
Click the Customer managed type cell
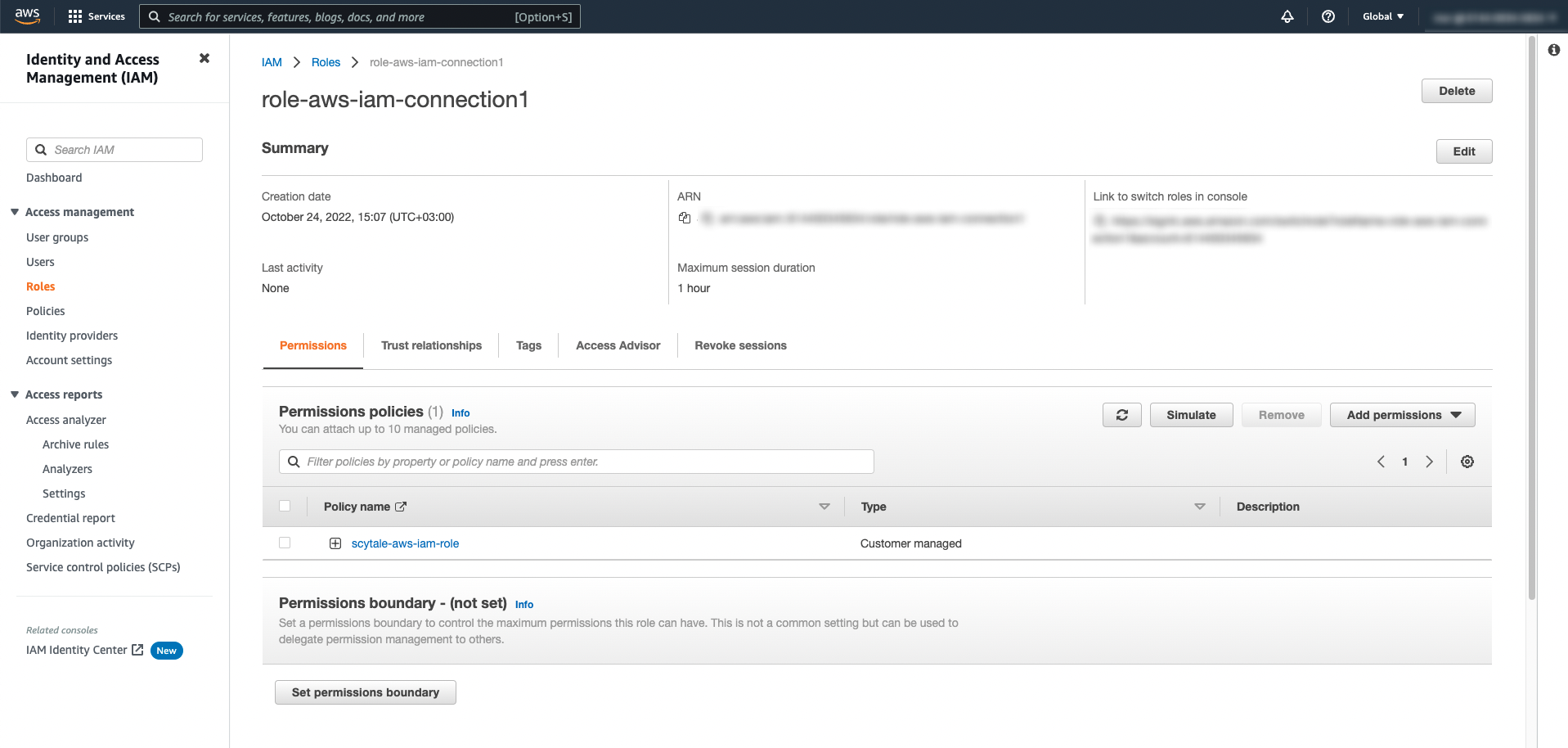pyautogui.click(x=910, y=543)
